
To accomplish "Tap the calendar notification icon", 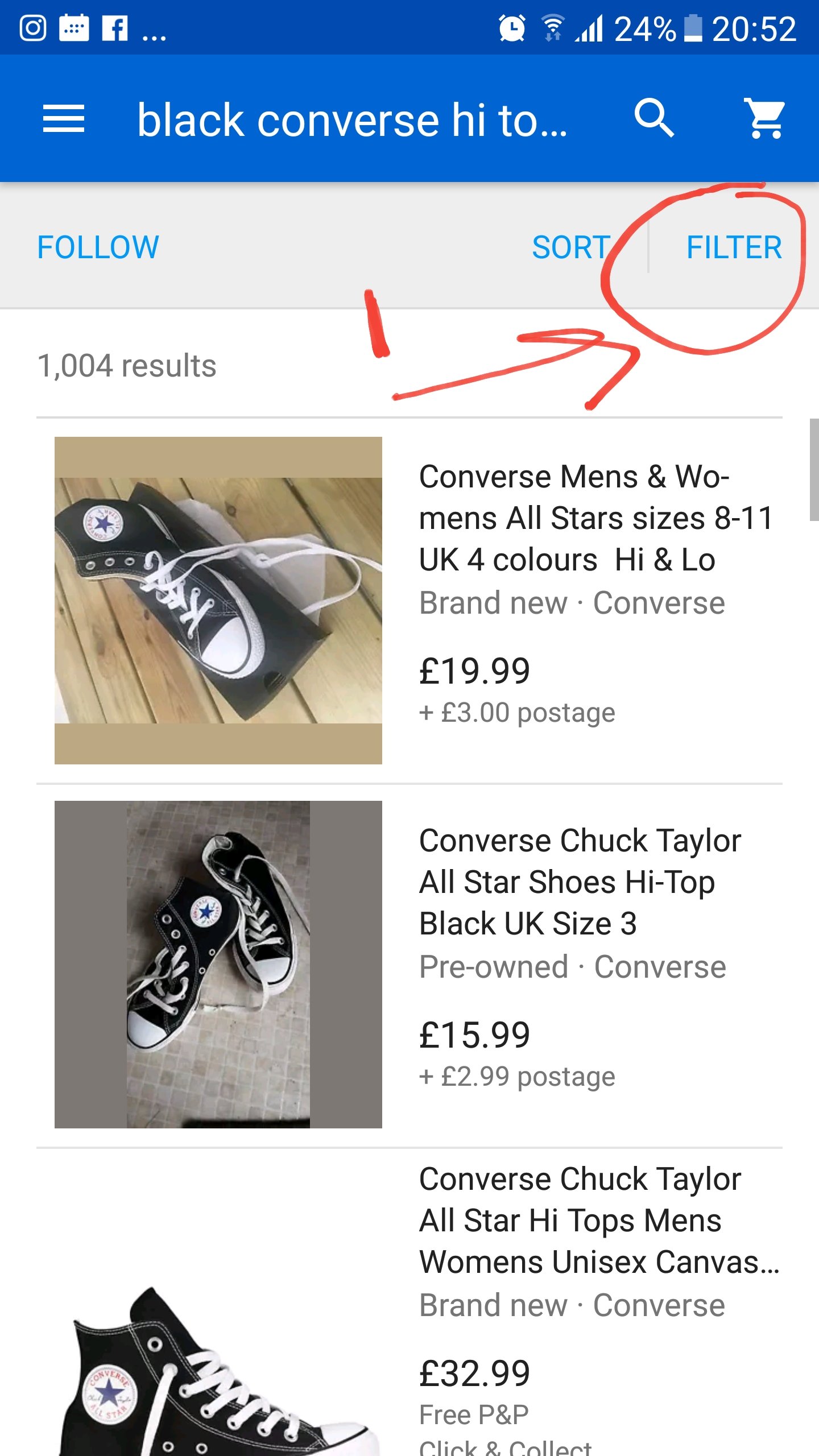I will [74, 28].
